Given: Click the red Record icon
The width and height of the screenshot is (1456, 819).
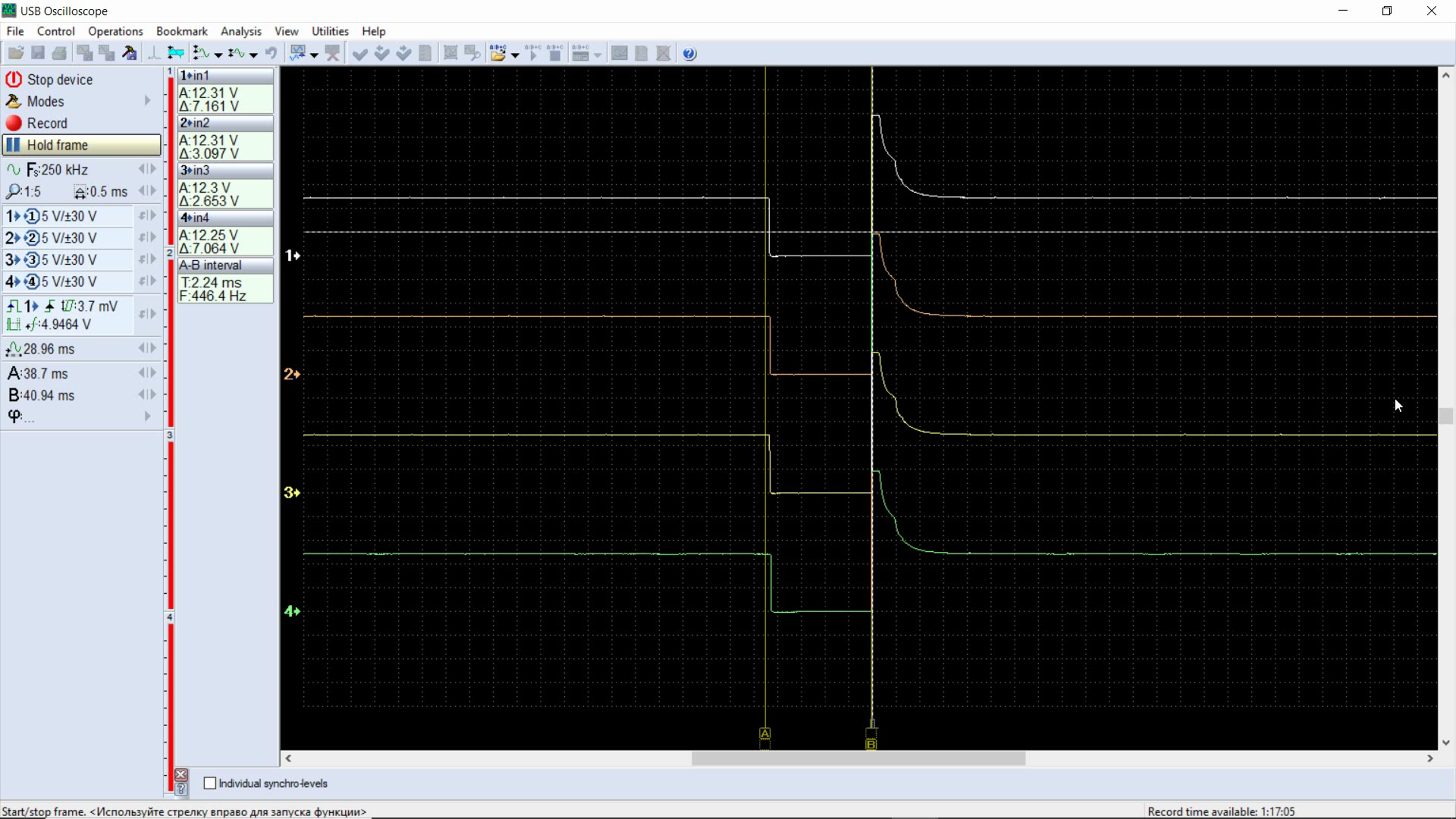Looking at the screenshot, I should [14, 123].
